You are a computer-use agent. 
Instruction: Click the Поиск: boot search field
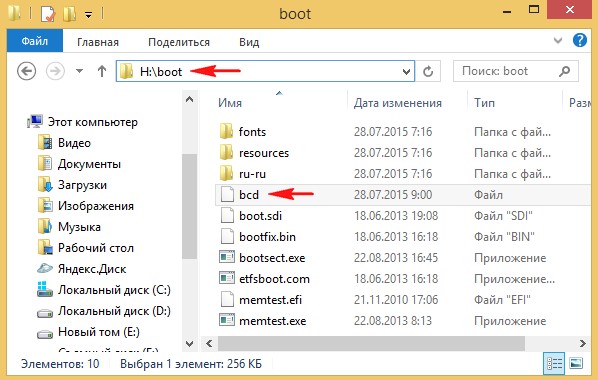point(508,71)
